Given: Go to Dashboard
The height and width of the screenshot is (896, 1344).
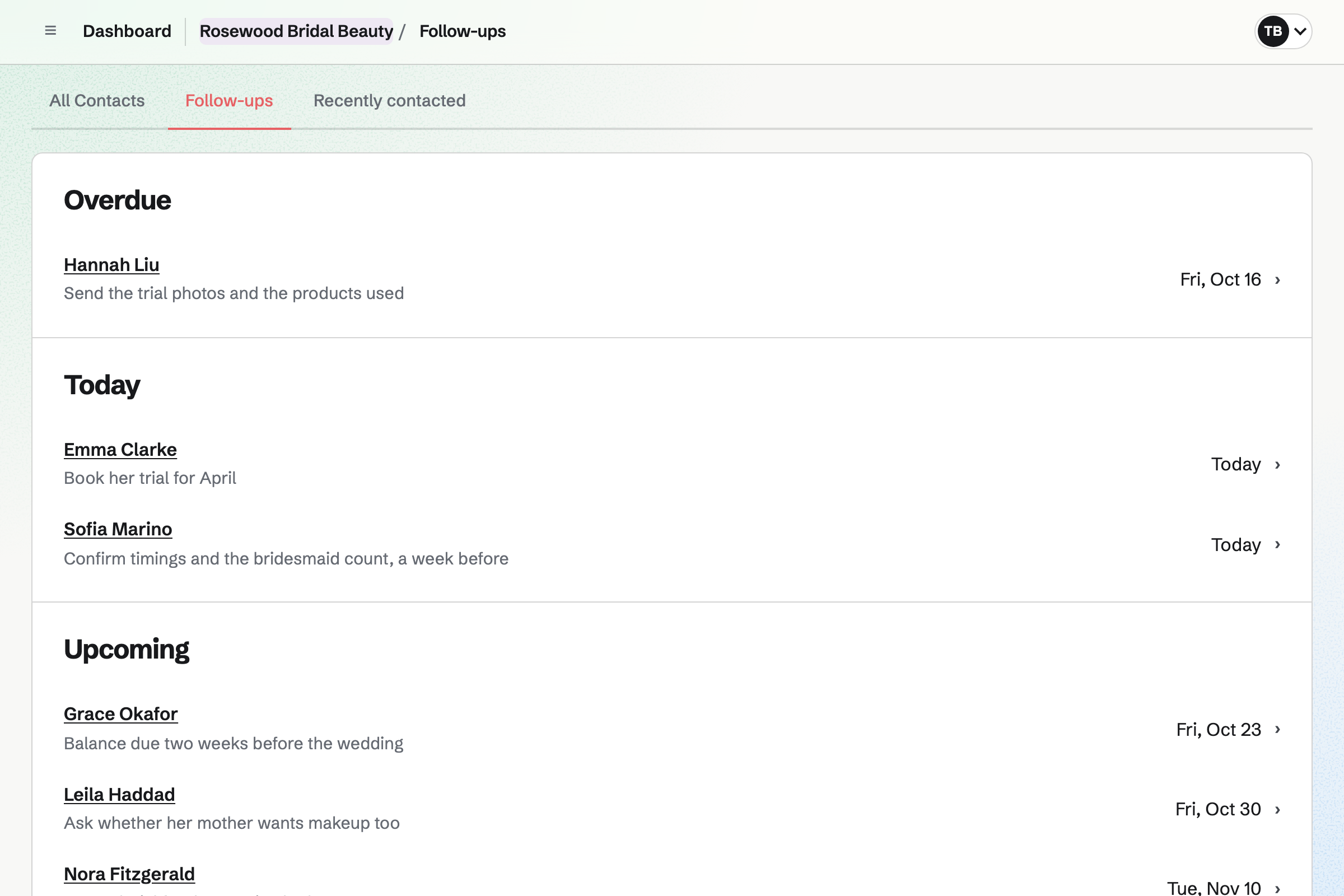Looking at the screenshot, I should pyautogui.click(x=127, y=31).
